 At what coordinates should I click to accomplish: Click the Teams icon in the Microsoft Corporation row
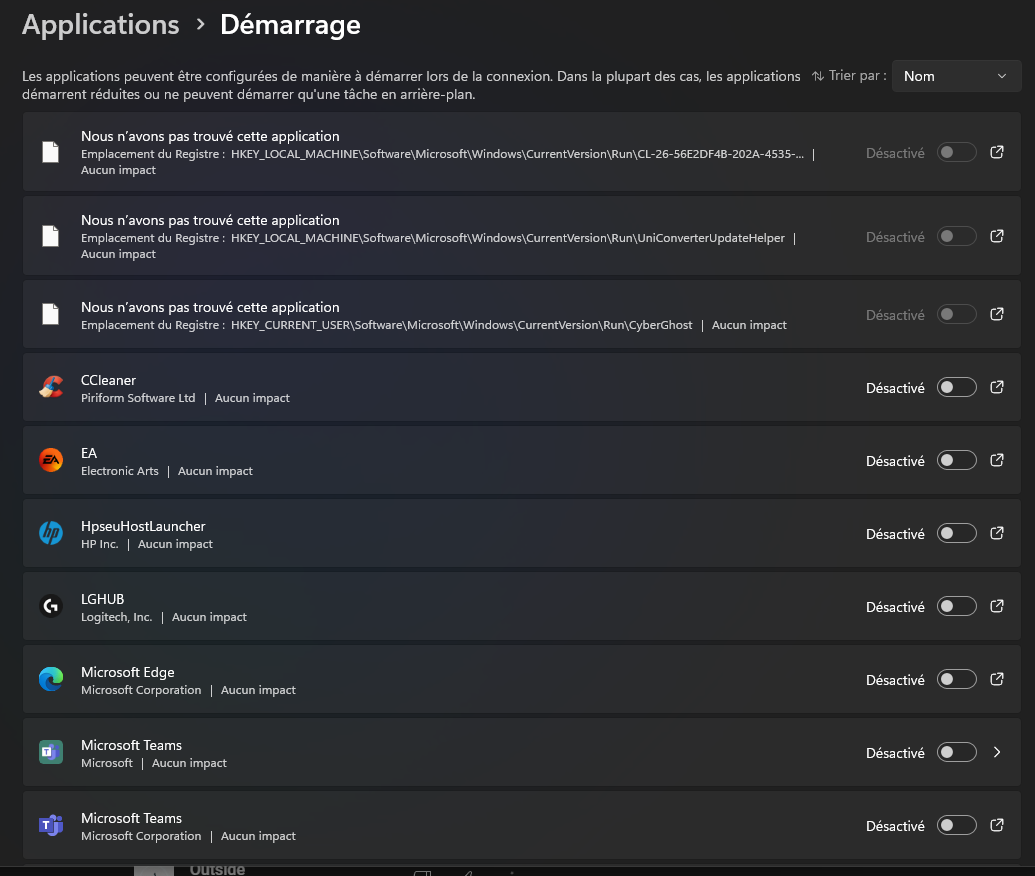(51, 825)
